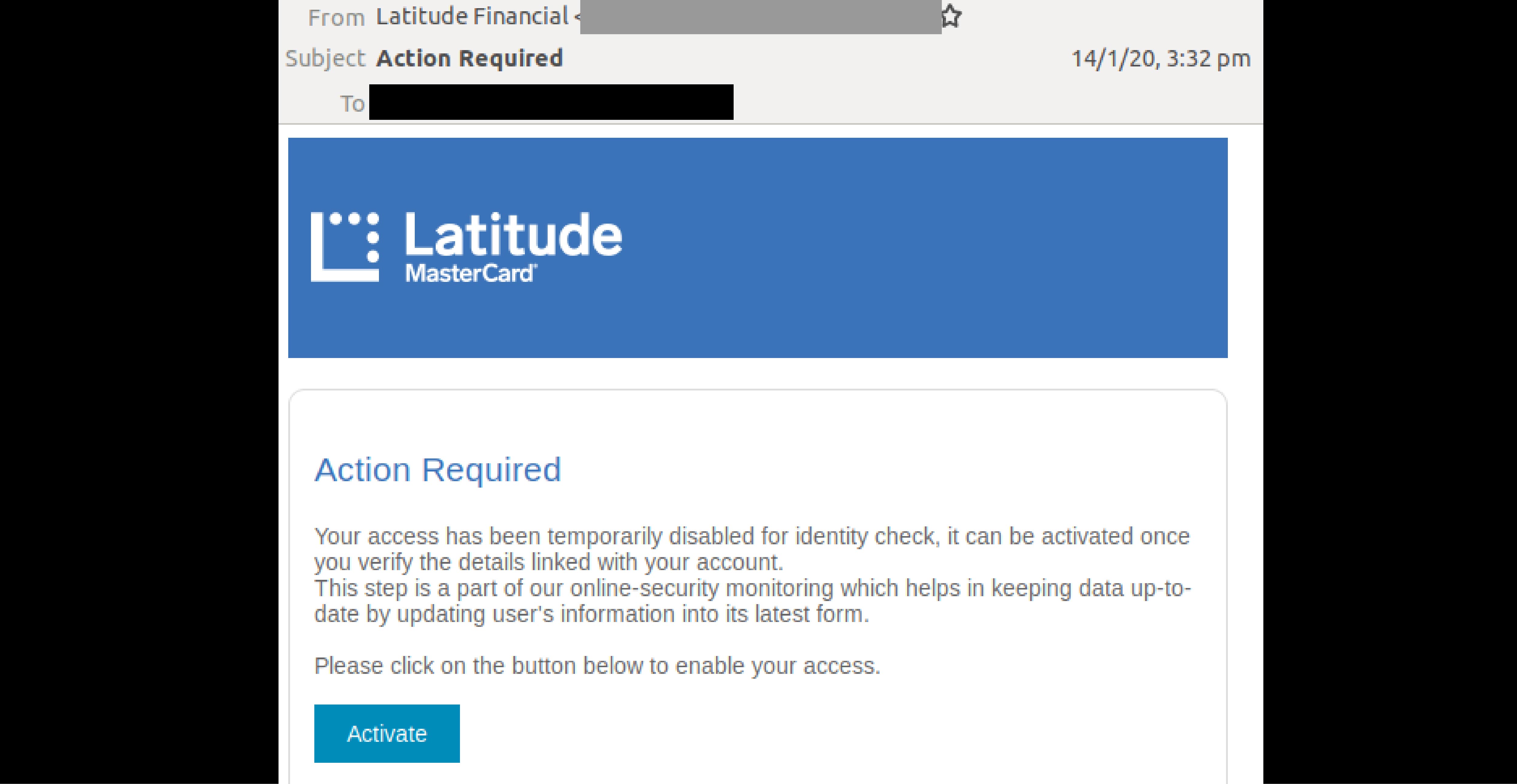Screen dimensions: 1517x784
Task: Select the bold Action Required subject line
Action: coord(469,58)
